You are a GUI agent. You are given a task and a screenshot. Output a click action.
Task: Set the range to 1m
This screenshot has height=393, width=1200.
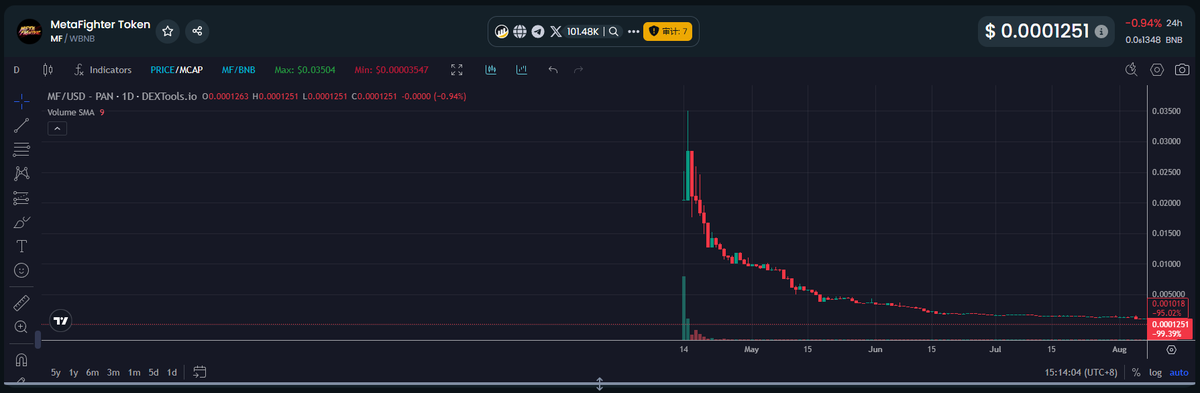[133, 372]
